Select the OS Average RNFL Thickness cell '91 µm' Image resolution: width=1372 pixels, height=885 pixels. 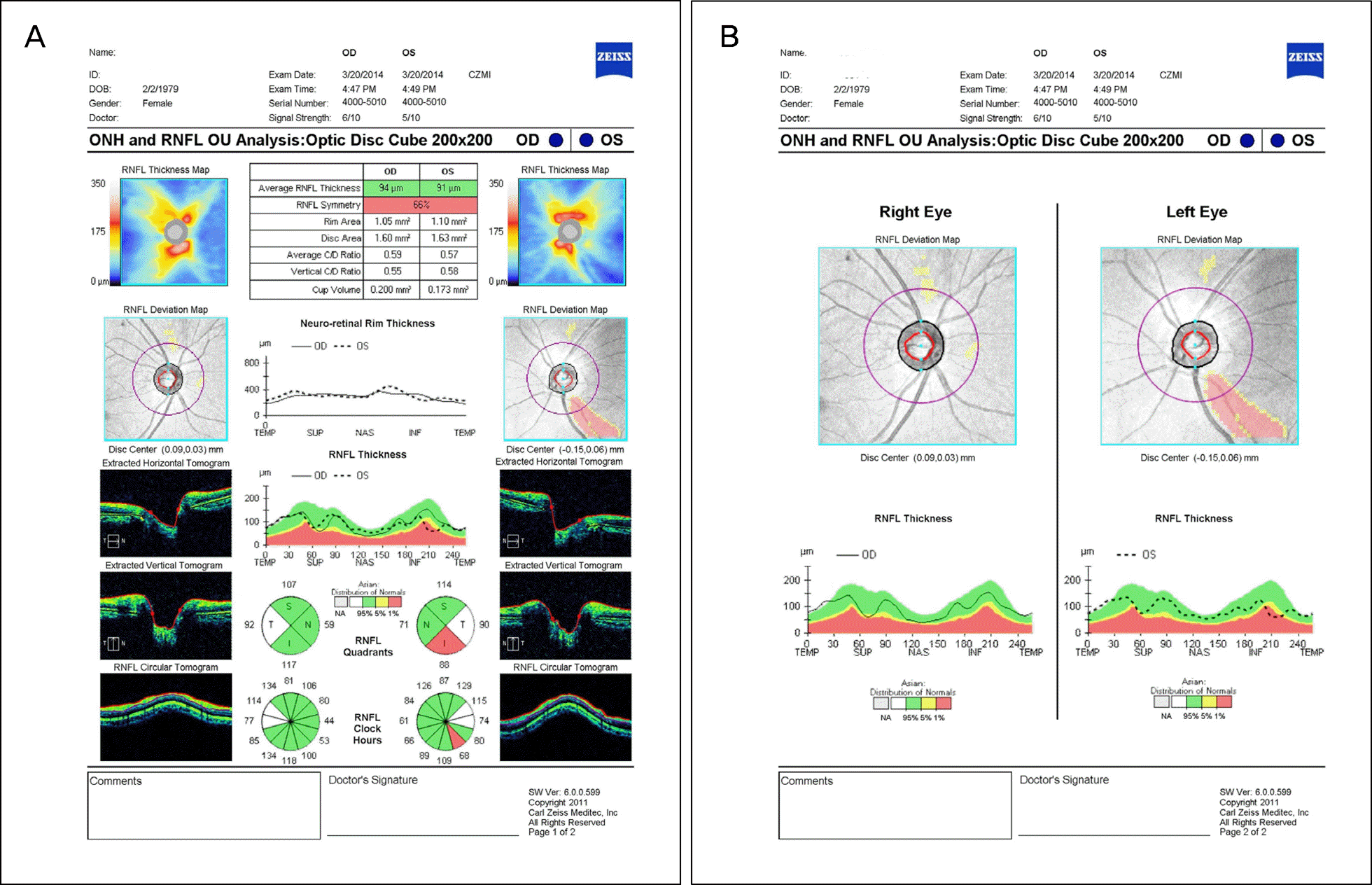(449, 188)
